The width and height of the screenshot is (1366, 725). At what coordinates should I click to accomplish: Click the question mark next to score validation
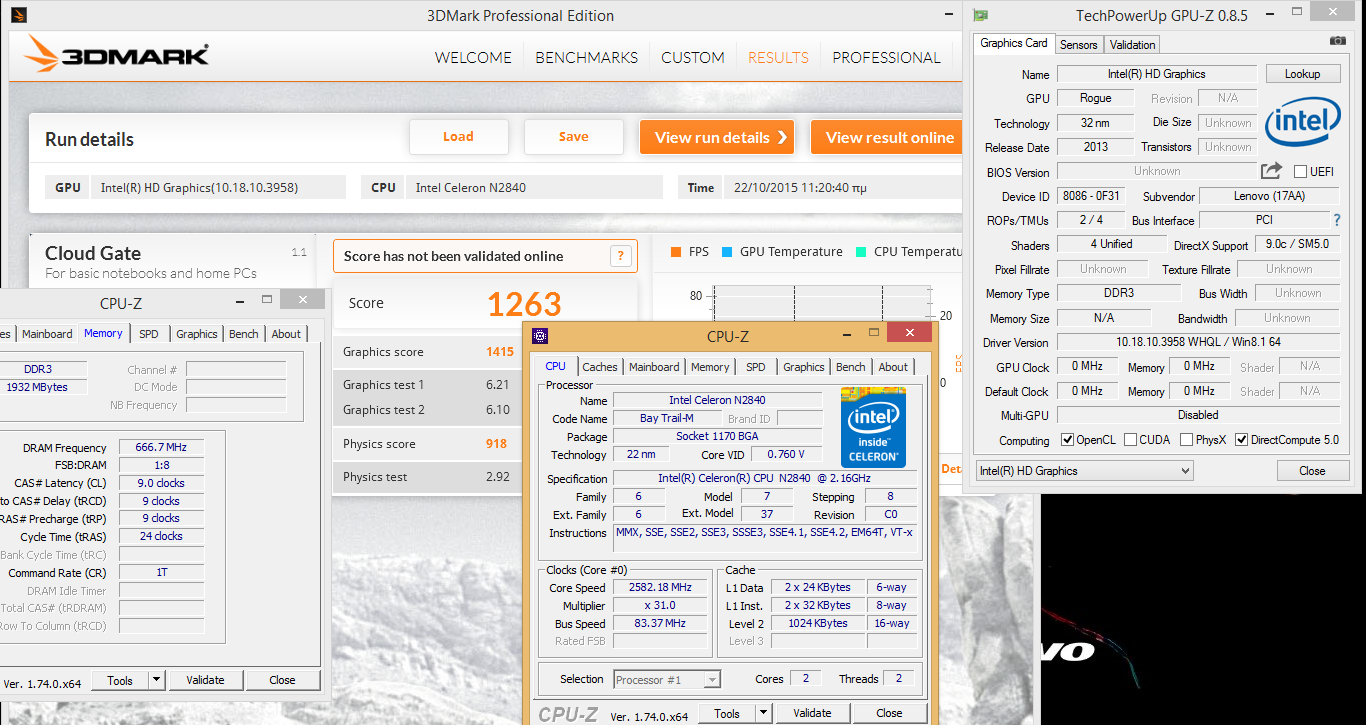coord(621,256)
